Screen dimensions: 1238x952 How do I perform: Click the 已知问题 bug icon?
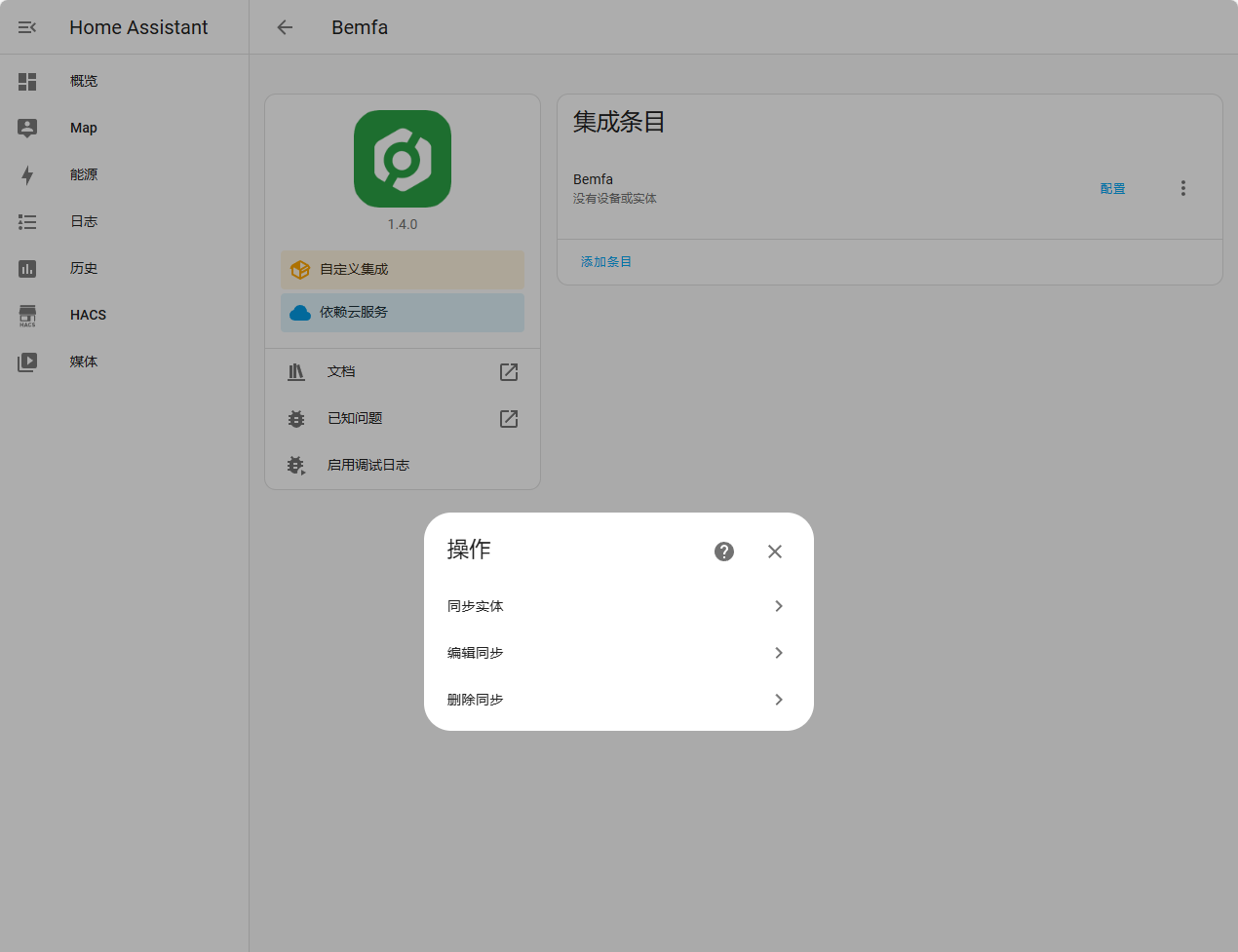tap(296, 419)
